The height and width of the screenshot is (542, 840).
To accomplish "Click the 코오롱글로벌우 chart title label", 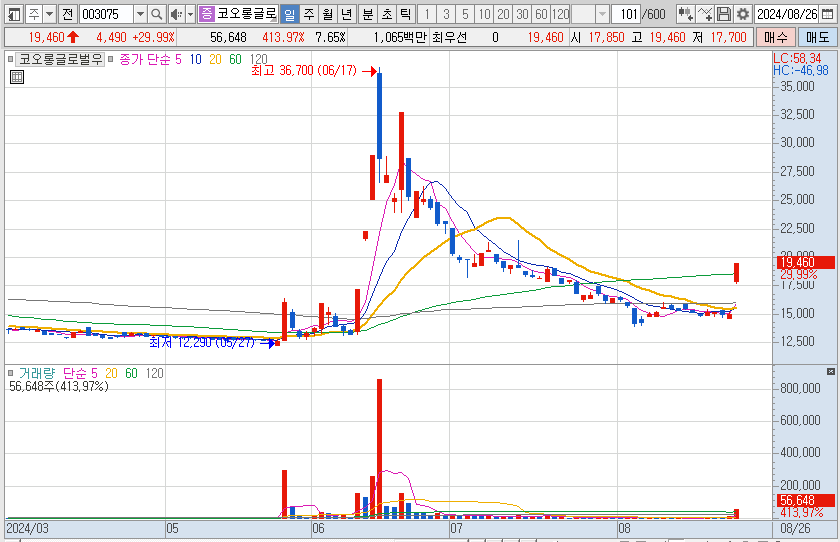I will 61,59.
